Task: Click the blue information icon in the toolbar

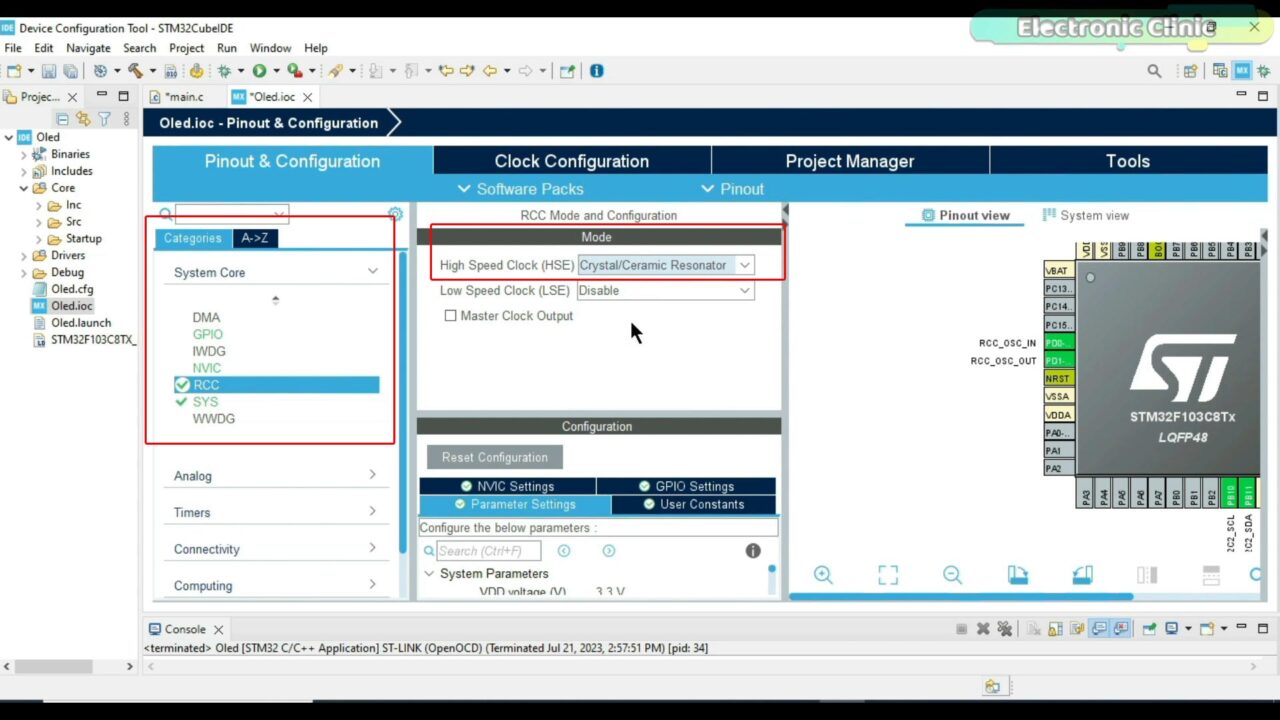Action: pos(597,71)
